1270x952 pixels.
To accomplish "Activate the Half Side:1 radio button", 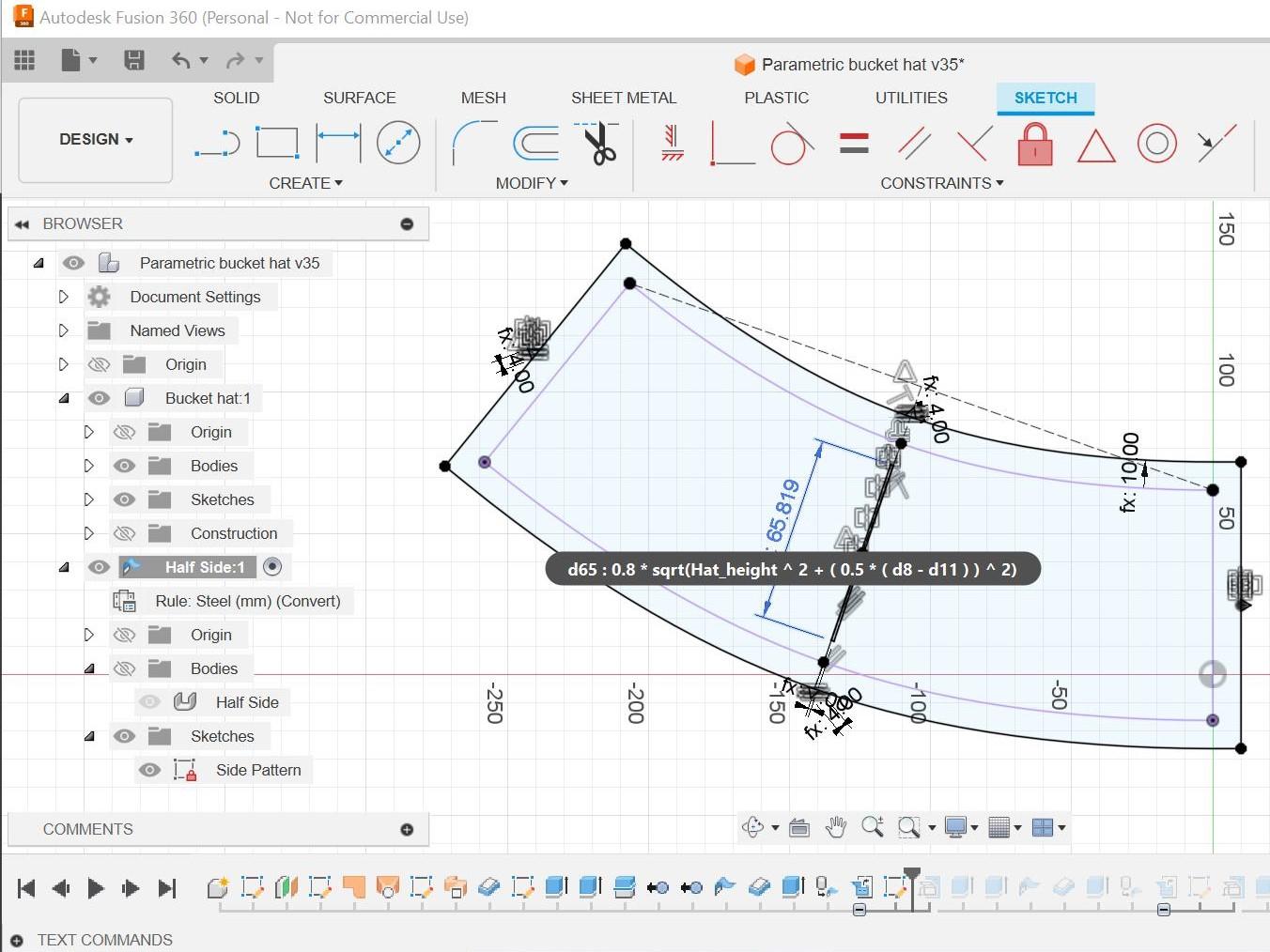I will (x=272, y=566).
